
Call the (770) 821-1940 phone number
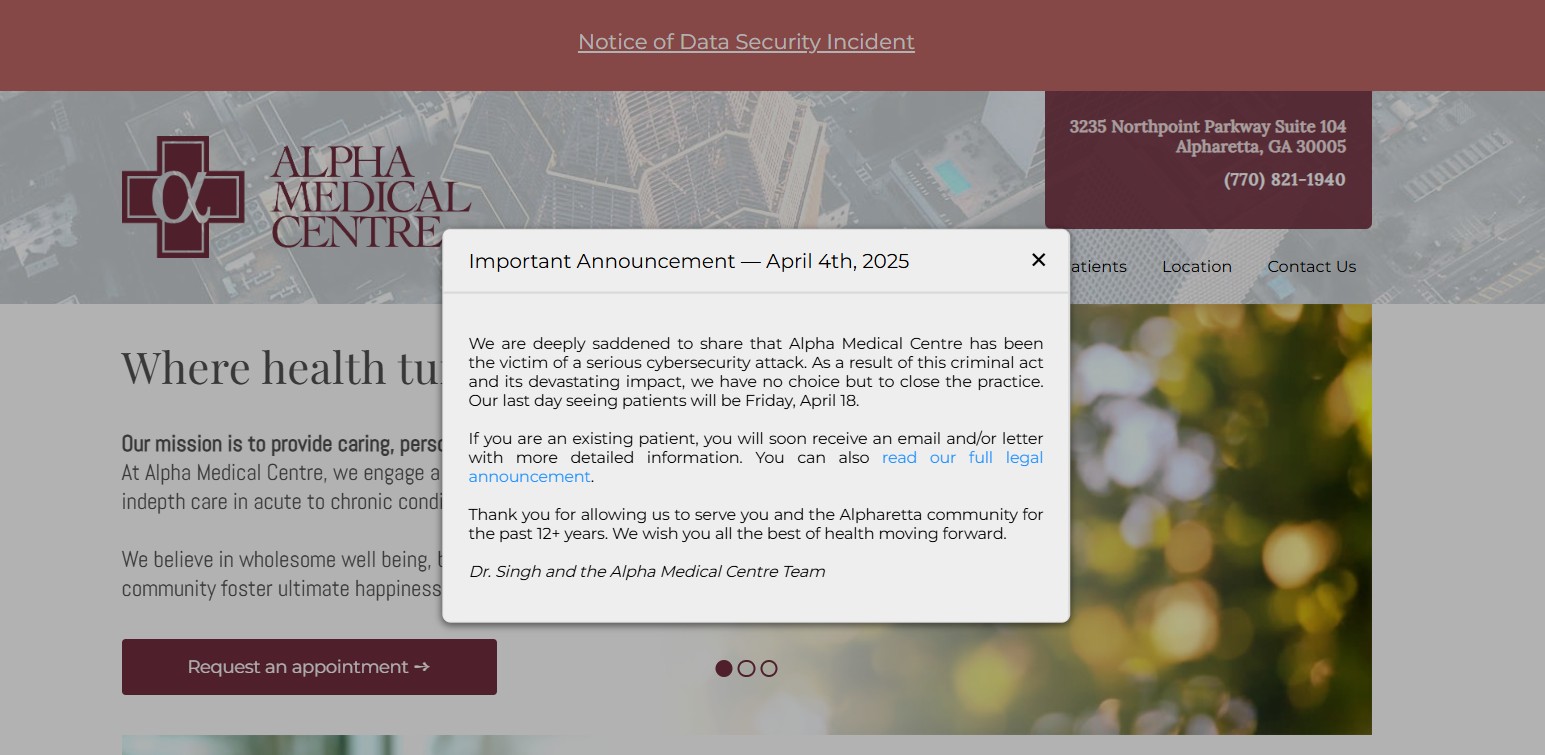click(1284, 180)
